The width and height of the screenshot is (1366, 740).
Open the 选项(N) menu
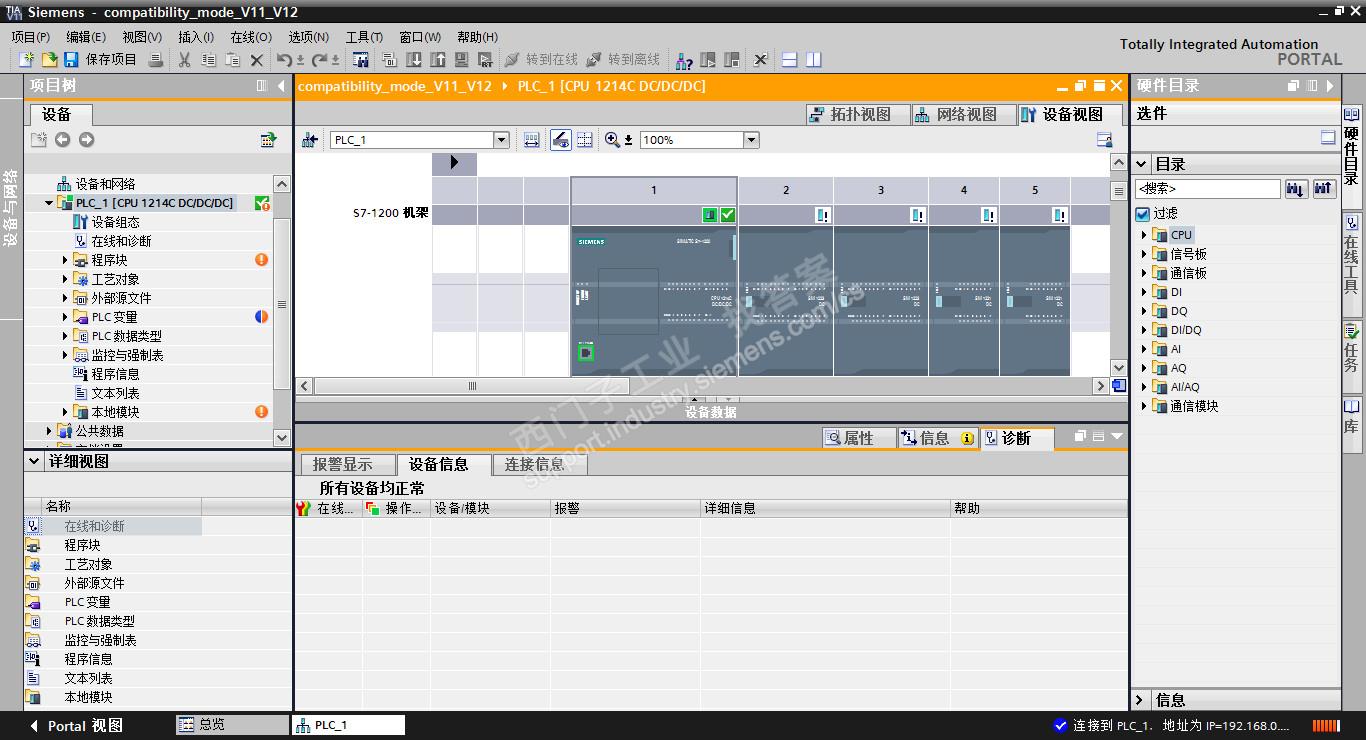[x=308, y=37]
